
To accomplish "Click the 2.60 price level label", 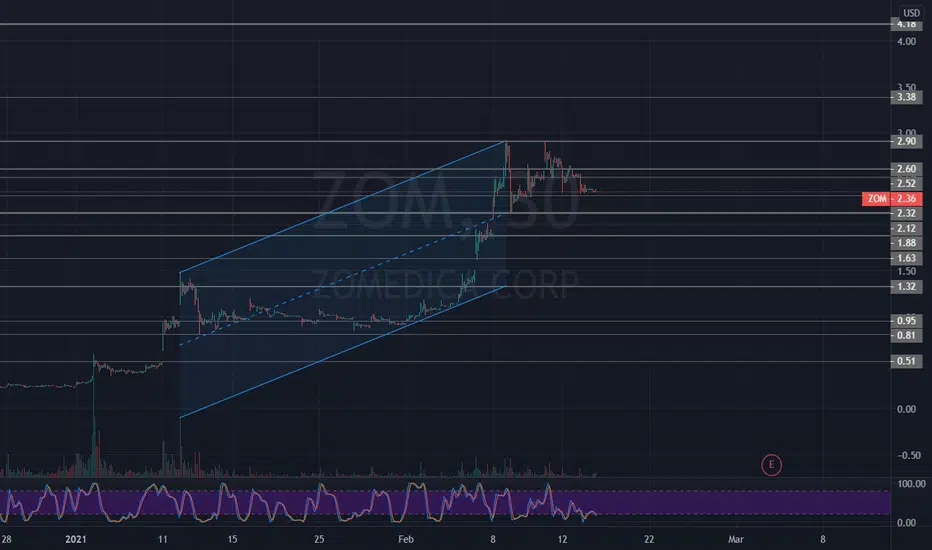I will pyautogui.click(x=906, y=169).
